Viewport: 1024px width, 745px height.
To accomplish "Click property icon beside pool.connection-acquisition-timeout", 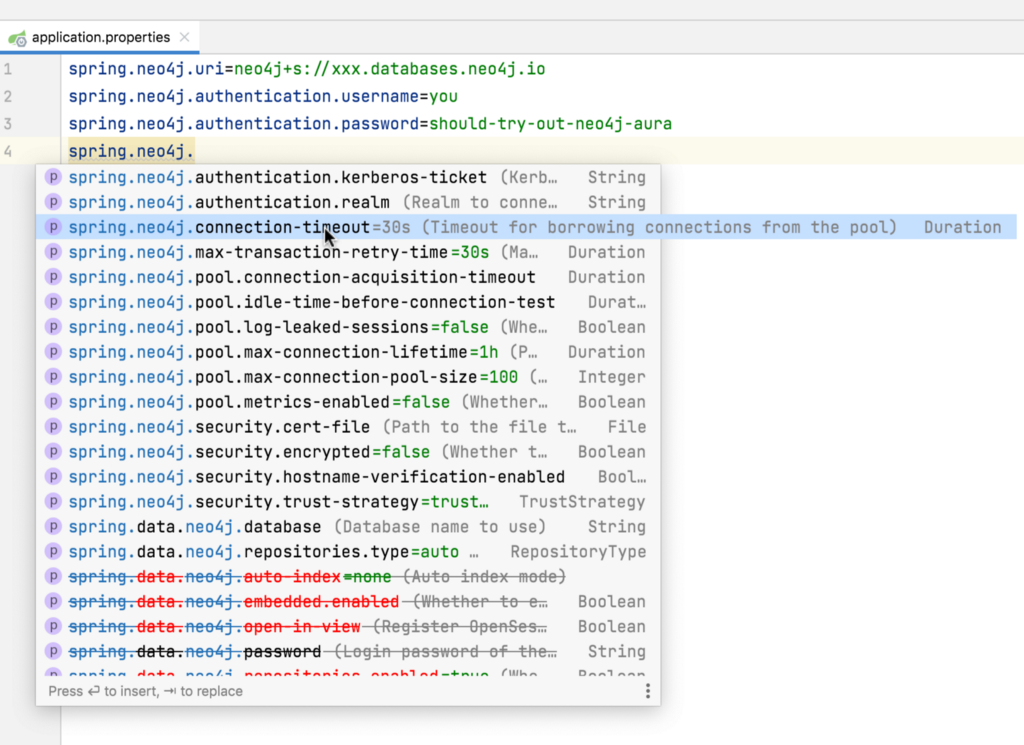I will [x=54, y=277].
